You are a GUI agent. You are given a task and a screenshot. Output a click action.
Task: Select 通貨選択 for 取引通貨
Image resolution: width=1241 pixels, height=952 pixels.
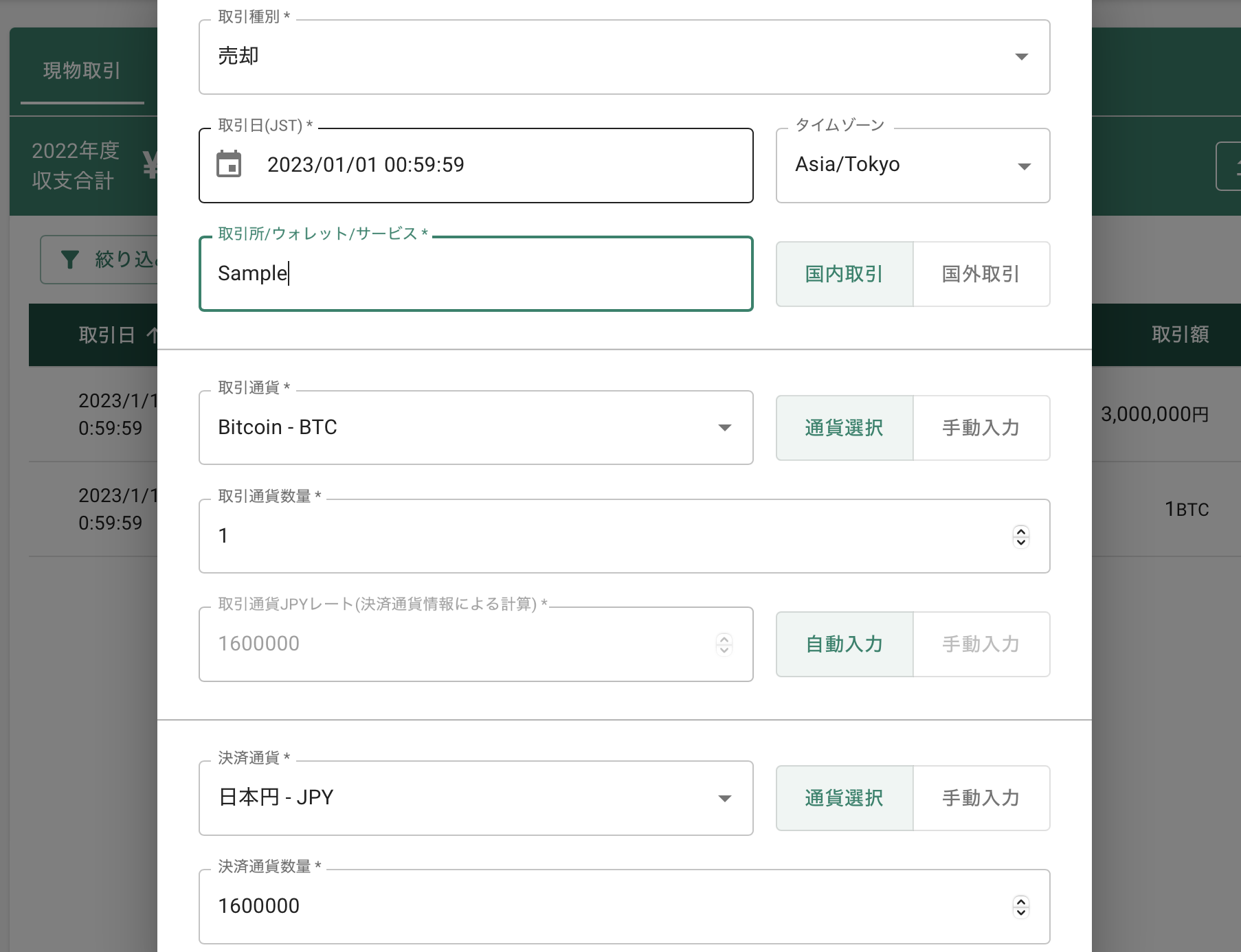click(845, 428)
